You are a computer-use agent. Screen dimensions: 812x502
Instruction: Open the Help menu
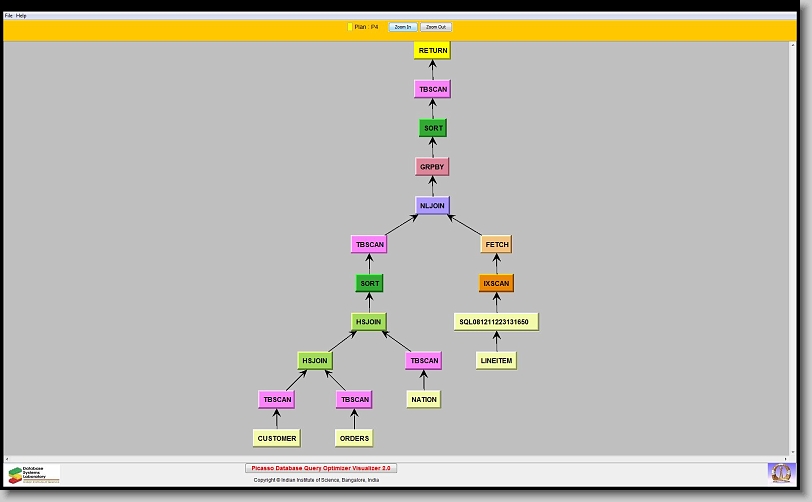pyautogui.click(x=22, y=16)
